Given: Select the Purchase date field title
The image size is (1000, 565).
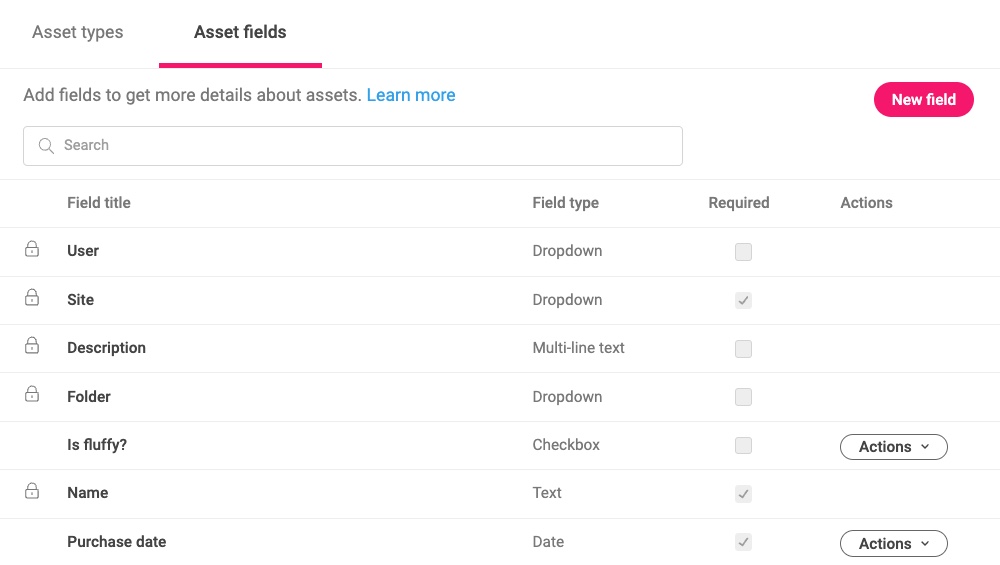Looking at the screenshot, I should pos(117,541).
